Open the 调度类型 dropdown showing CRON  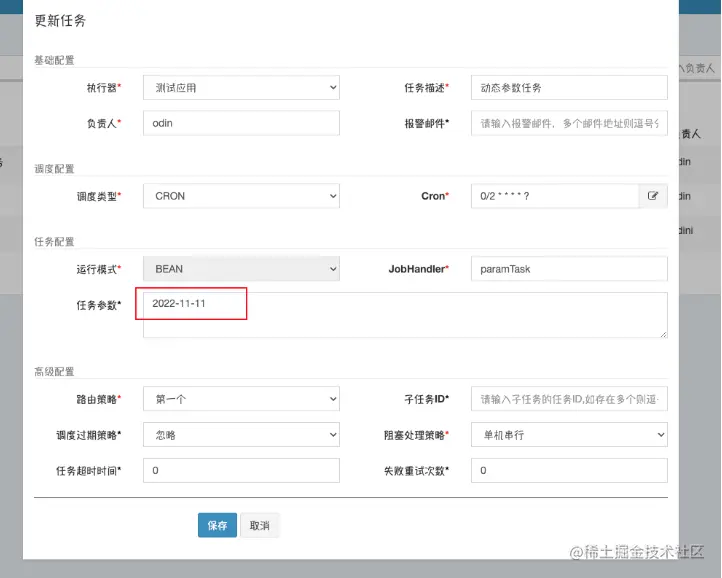241,196
